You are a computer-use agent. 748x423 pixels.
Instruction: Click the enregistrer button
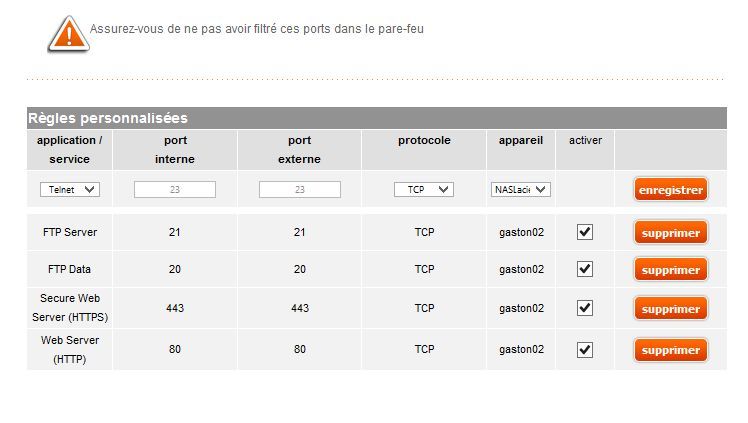pos(670,189)
